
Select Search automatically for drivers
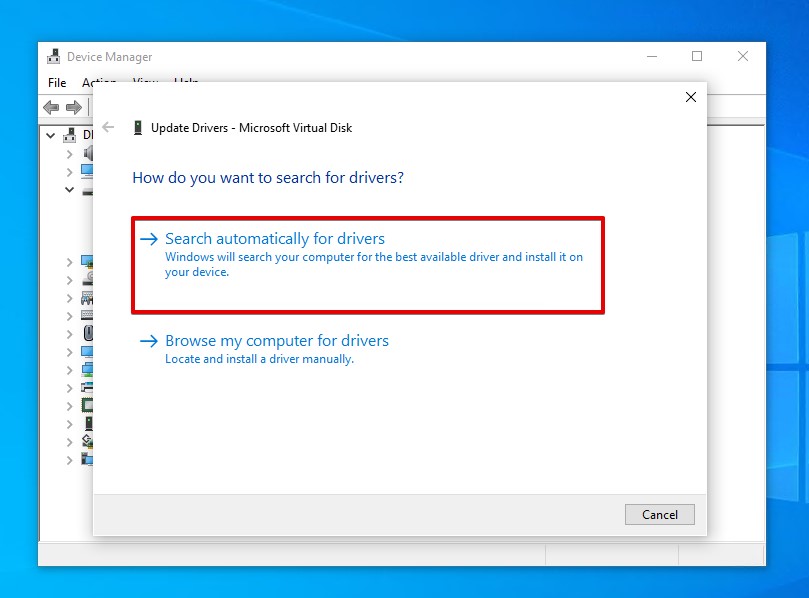pyautogui.click(x=274, y=239)
